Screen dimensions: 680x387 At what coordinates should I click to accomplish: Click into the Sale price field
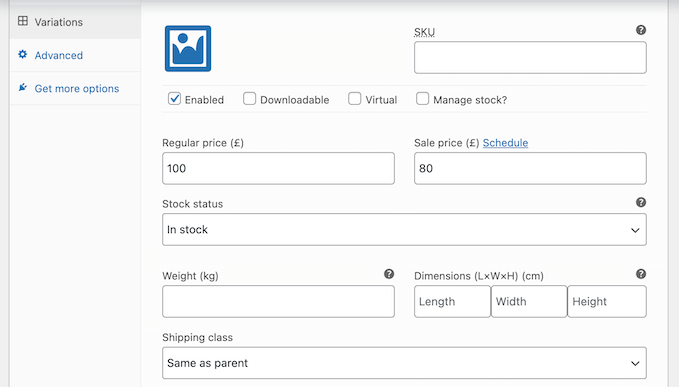point(530,168)
